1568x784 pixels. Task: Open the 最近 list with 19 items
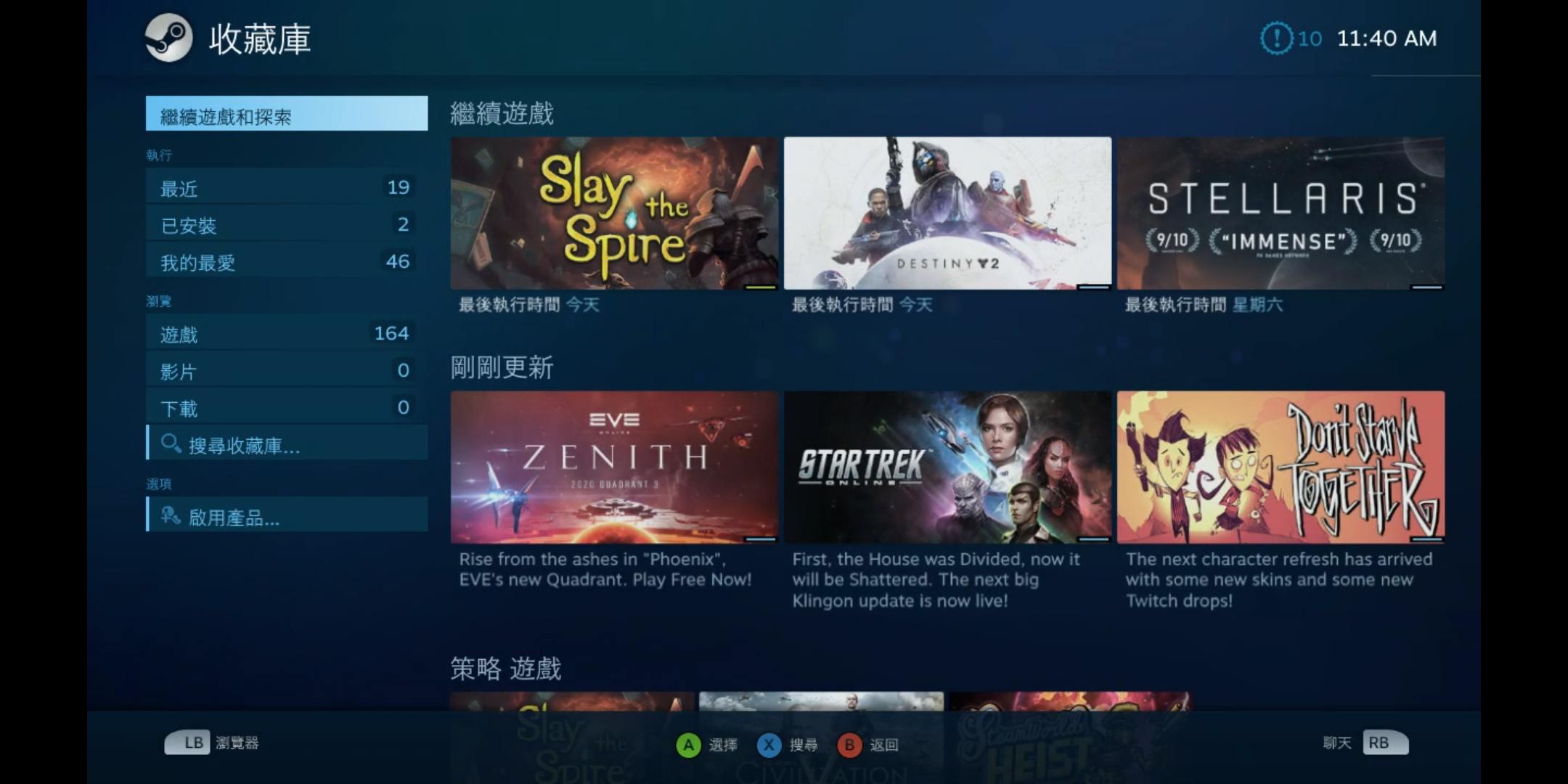[x=287, y=187]
